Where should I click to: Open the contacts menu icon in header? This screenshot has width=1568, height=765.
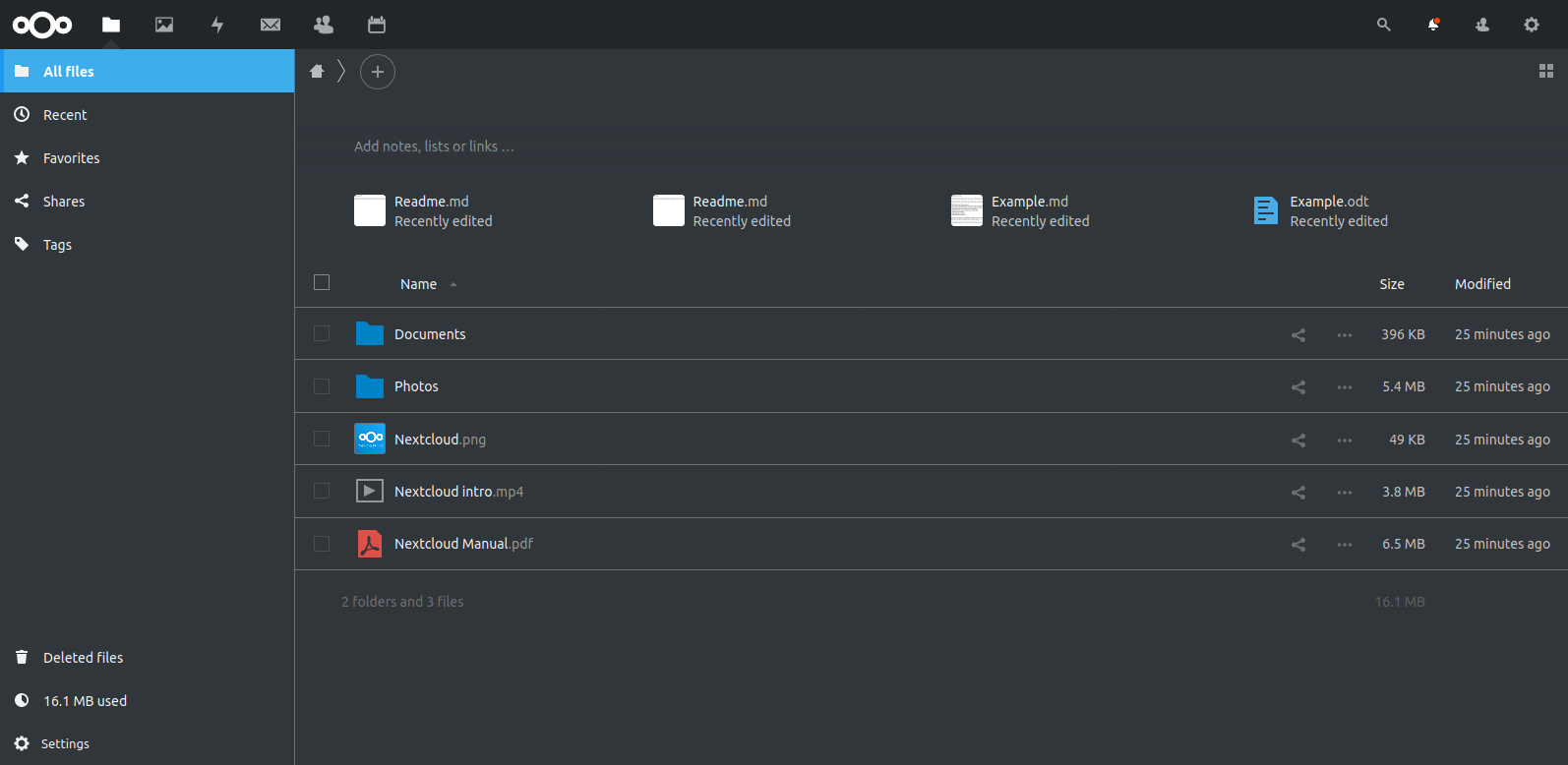pos(1482,25)
